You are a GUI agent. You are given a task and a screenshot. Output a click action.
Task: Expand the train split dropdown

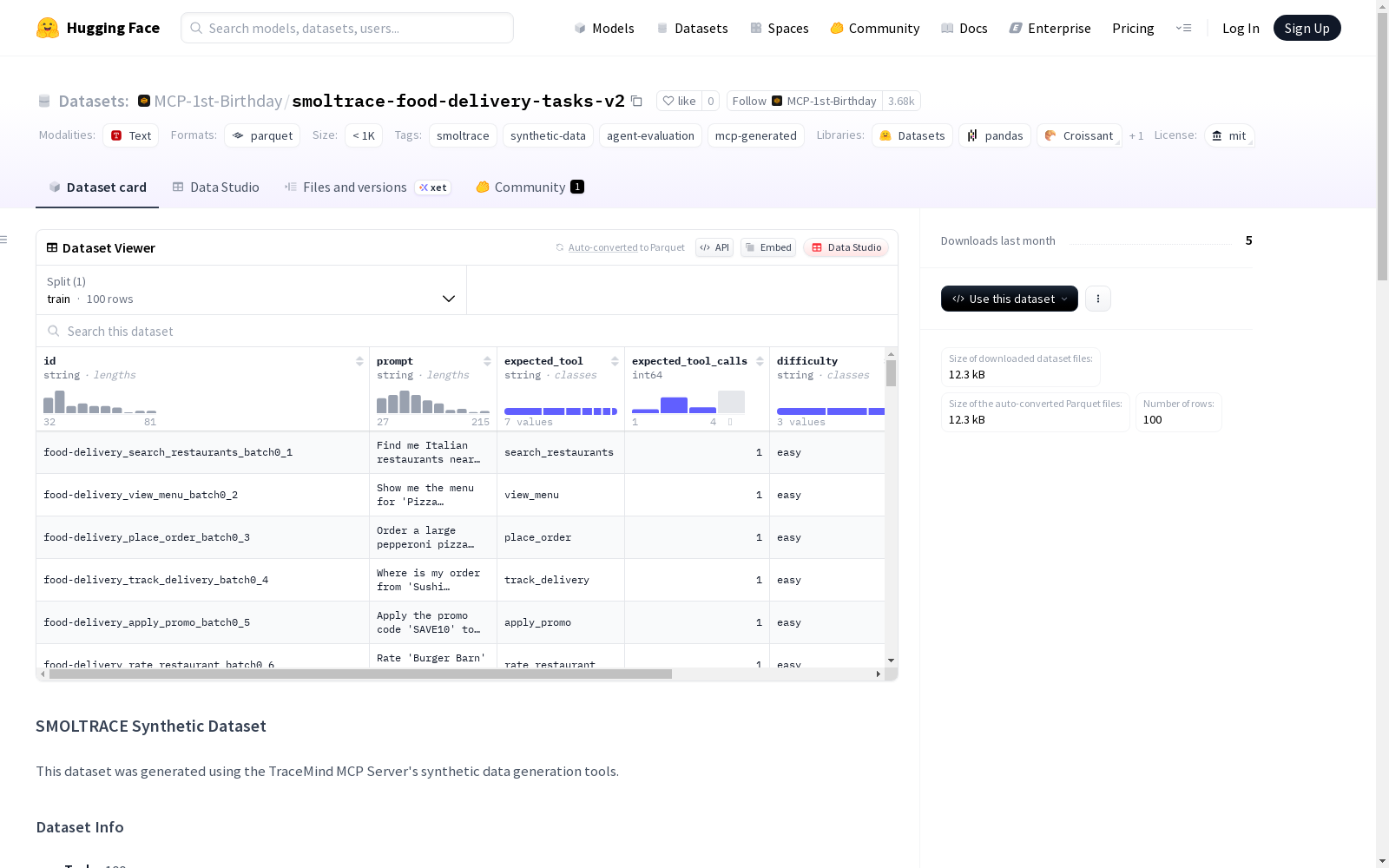(x=252, y=290)
